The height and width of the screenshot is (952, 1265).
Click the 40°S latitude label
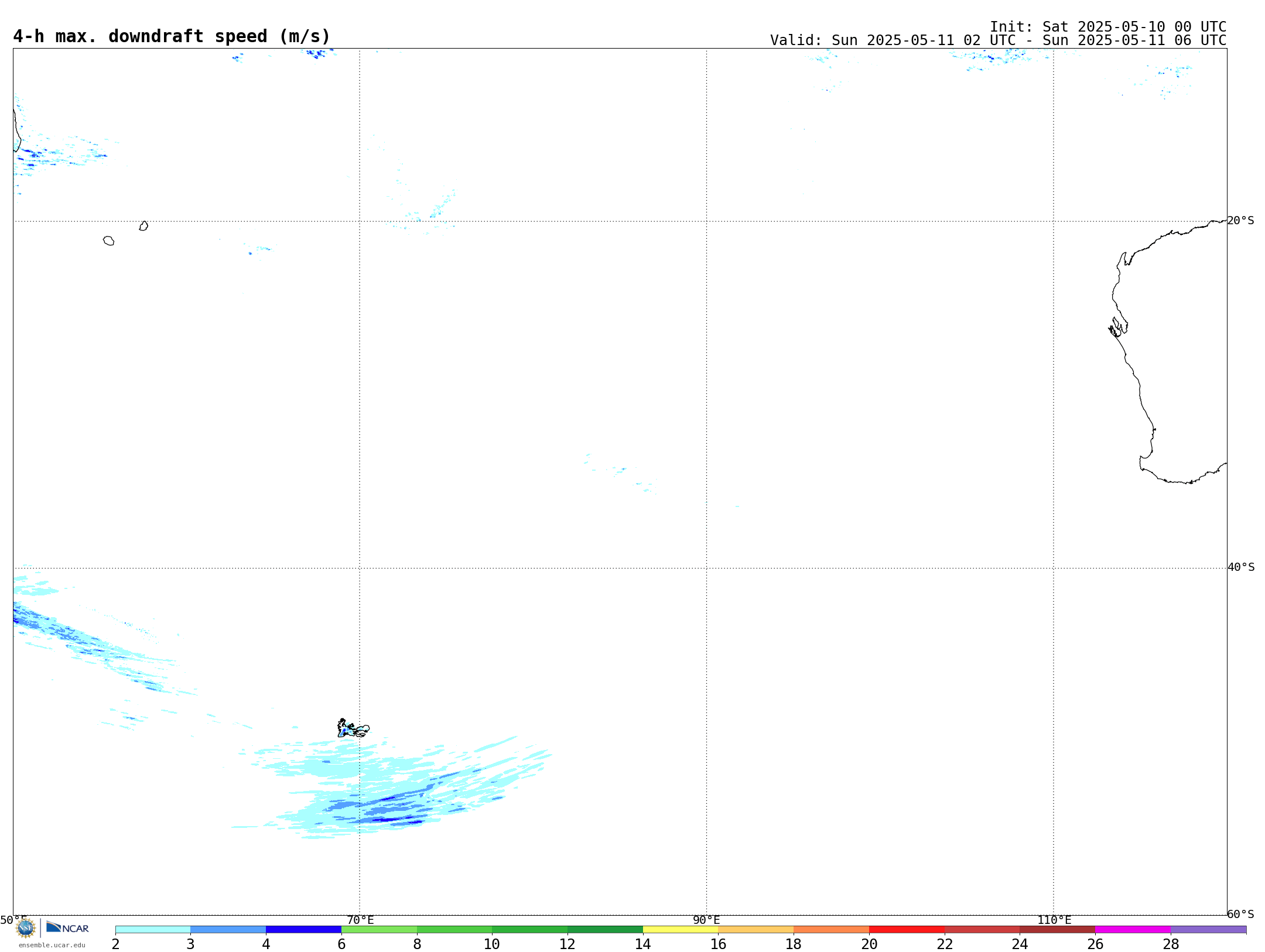coord(1241,567)
